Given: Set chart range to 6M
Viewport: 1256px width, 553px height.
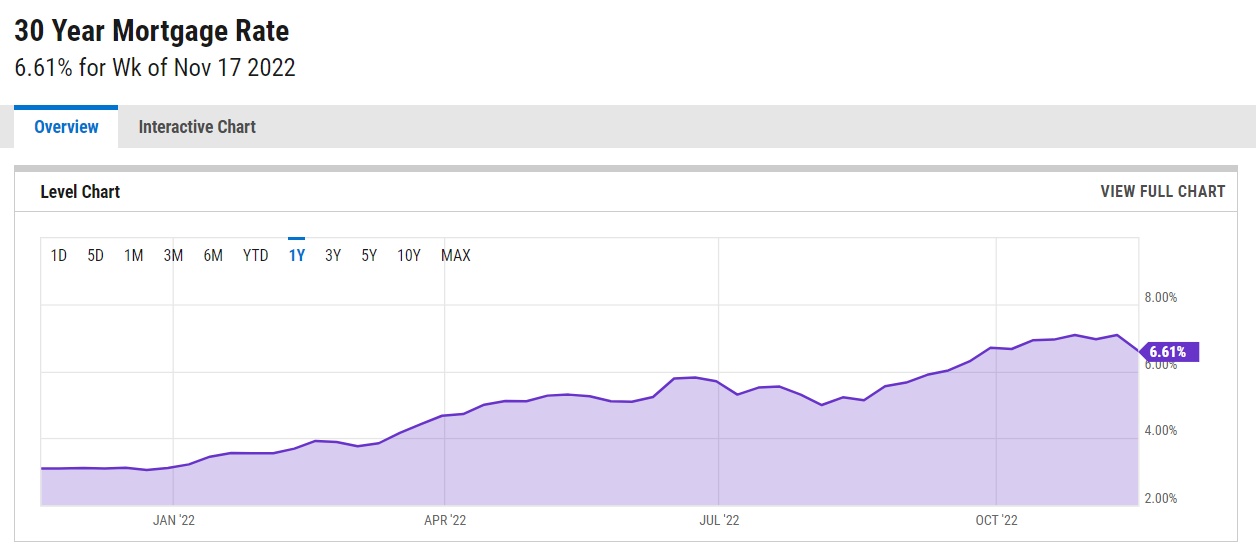Looking at the screenshot, I should click(213, 256).
